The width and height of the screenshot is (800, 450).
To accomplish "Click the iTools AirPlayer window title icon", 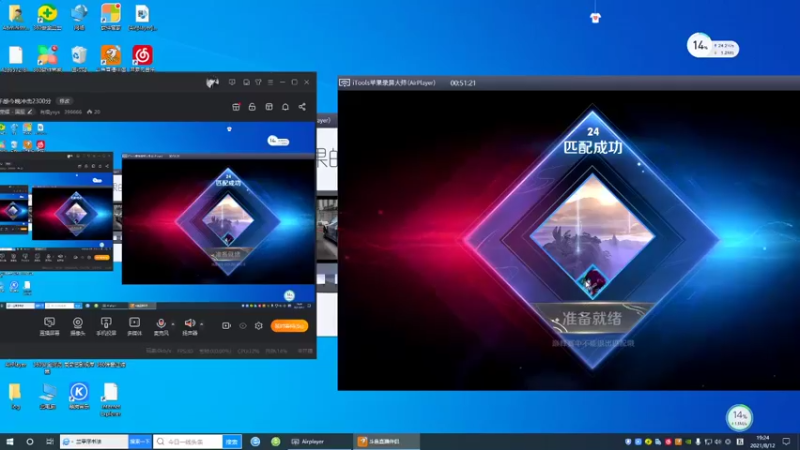I will (x=344, y=83).
